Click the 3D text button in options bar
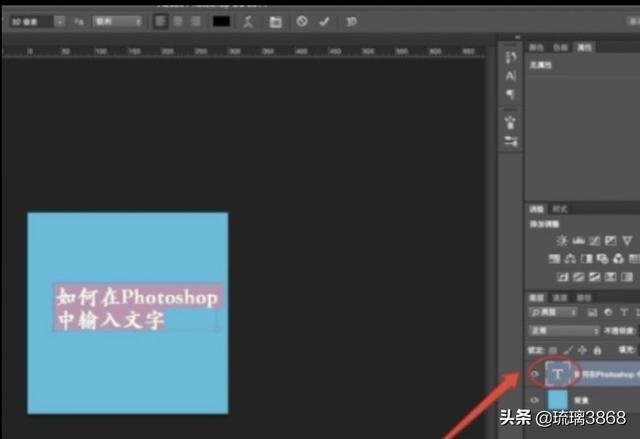 click(351, 22)
